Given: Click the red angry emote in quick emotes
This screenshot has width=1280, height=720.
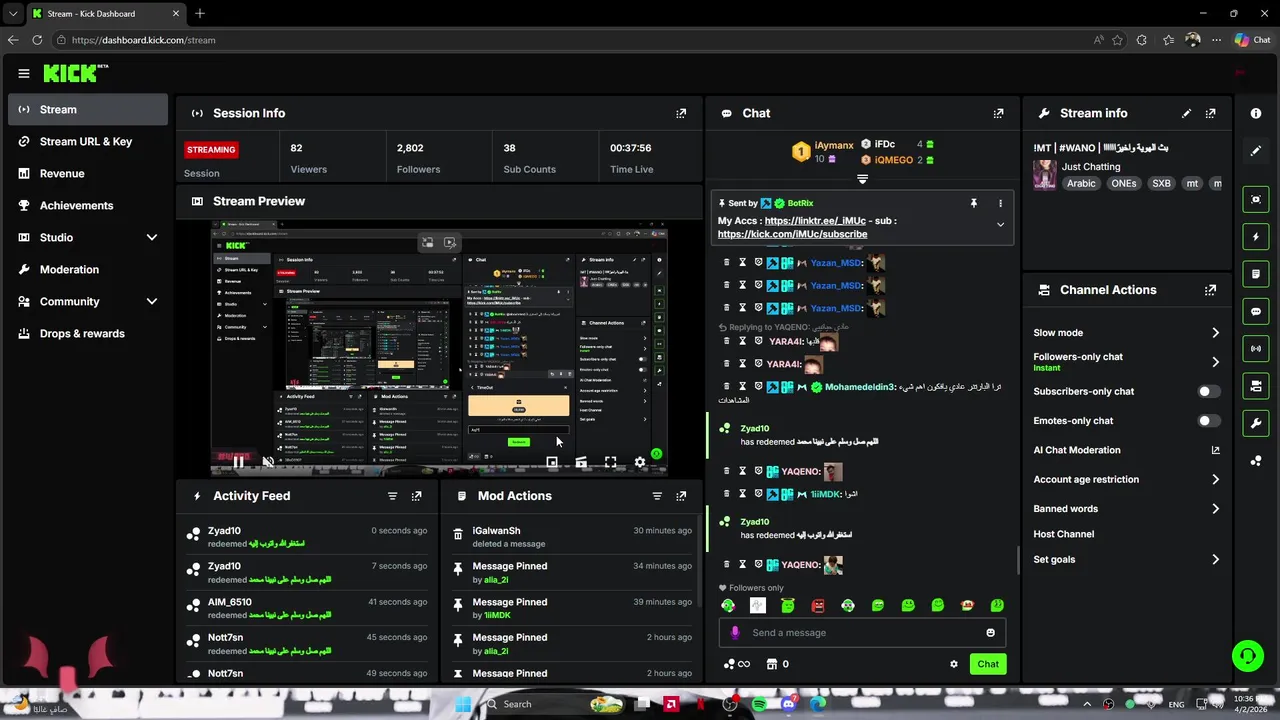Looking at the screenshot, I should 818,606.
